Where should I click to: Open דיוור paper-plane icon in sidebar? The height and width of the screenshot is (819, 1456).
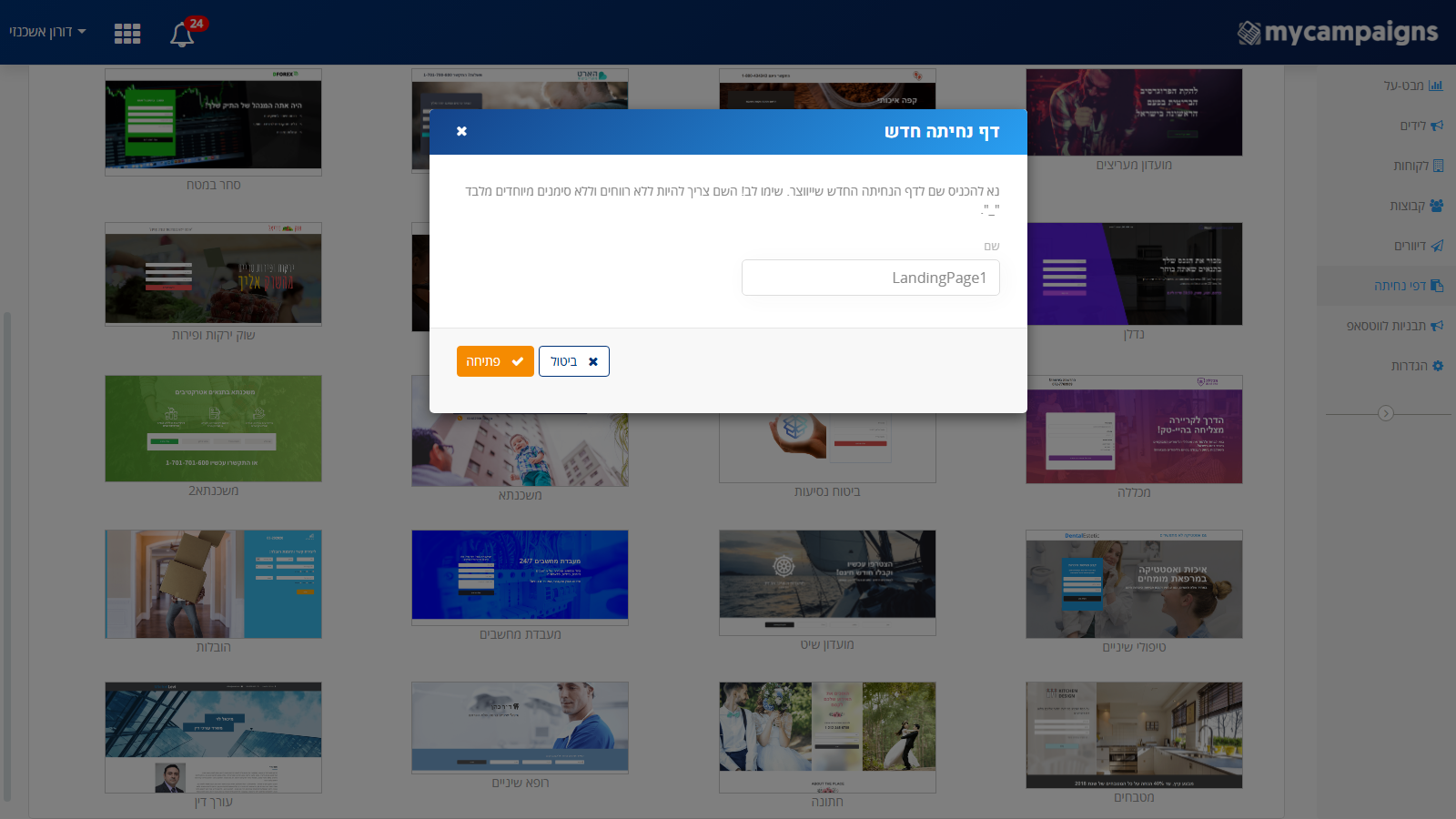[1436, 246]
